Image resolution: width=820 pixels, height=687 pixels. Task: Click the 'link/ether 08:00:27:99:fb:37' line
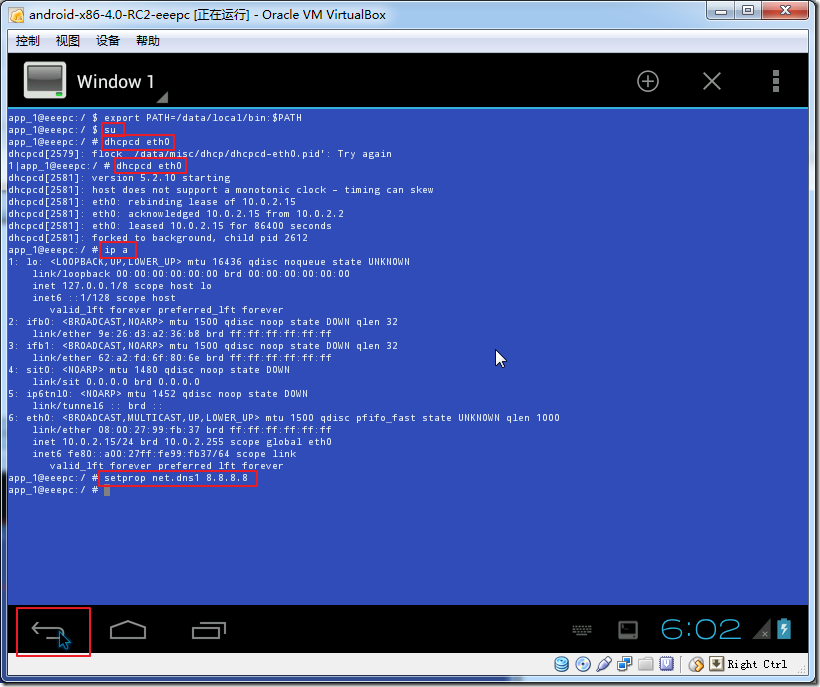[182, 430]
